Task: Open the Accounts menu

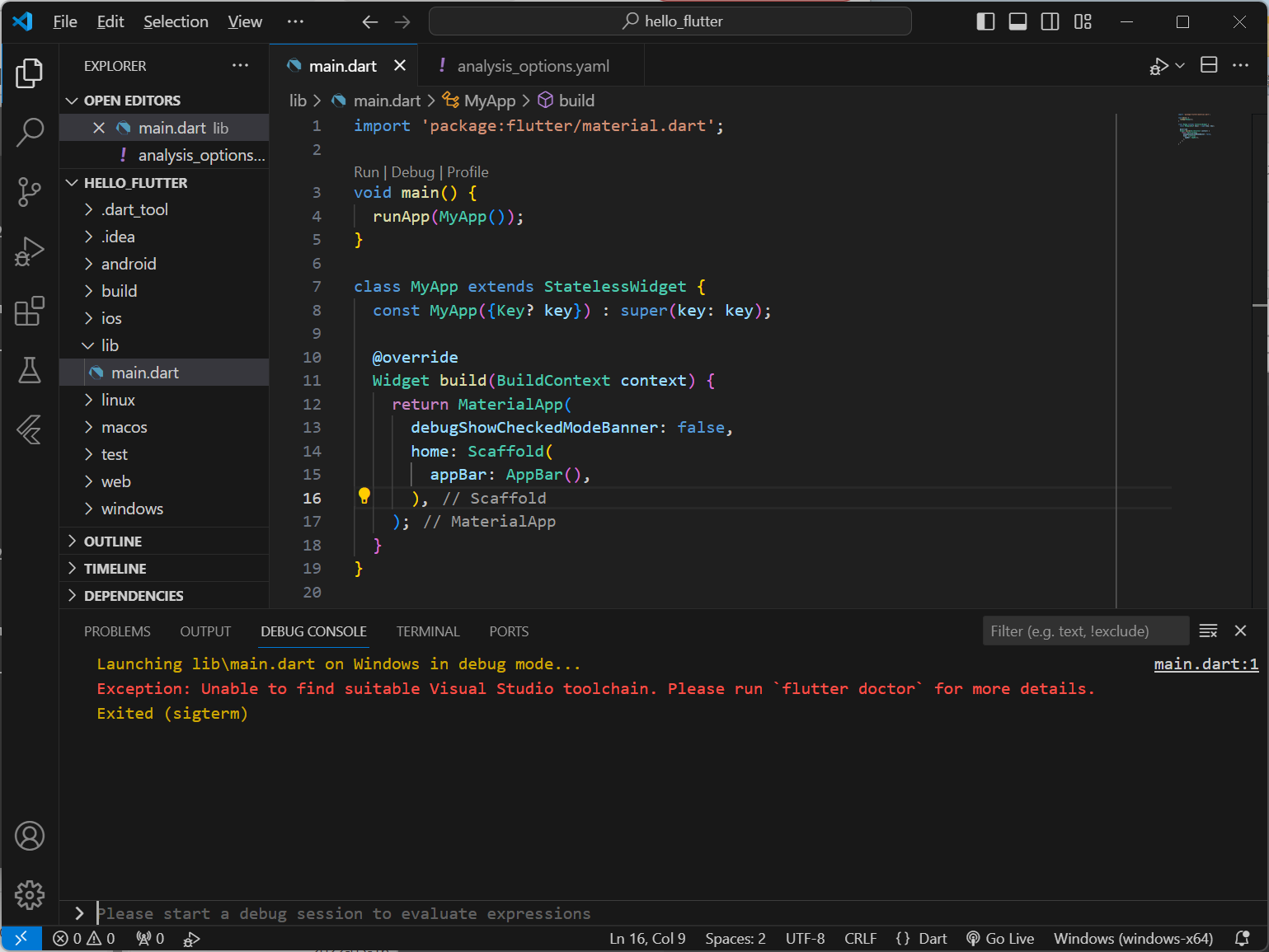Action: pos(30,836)
